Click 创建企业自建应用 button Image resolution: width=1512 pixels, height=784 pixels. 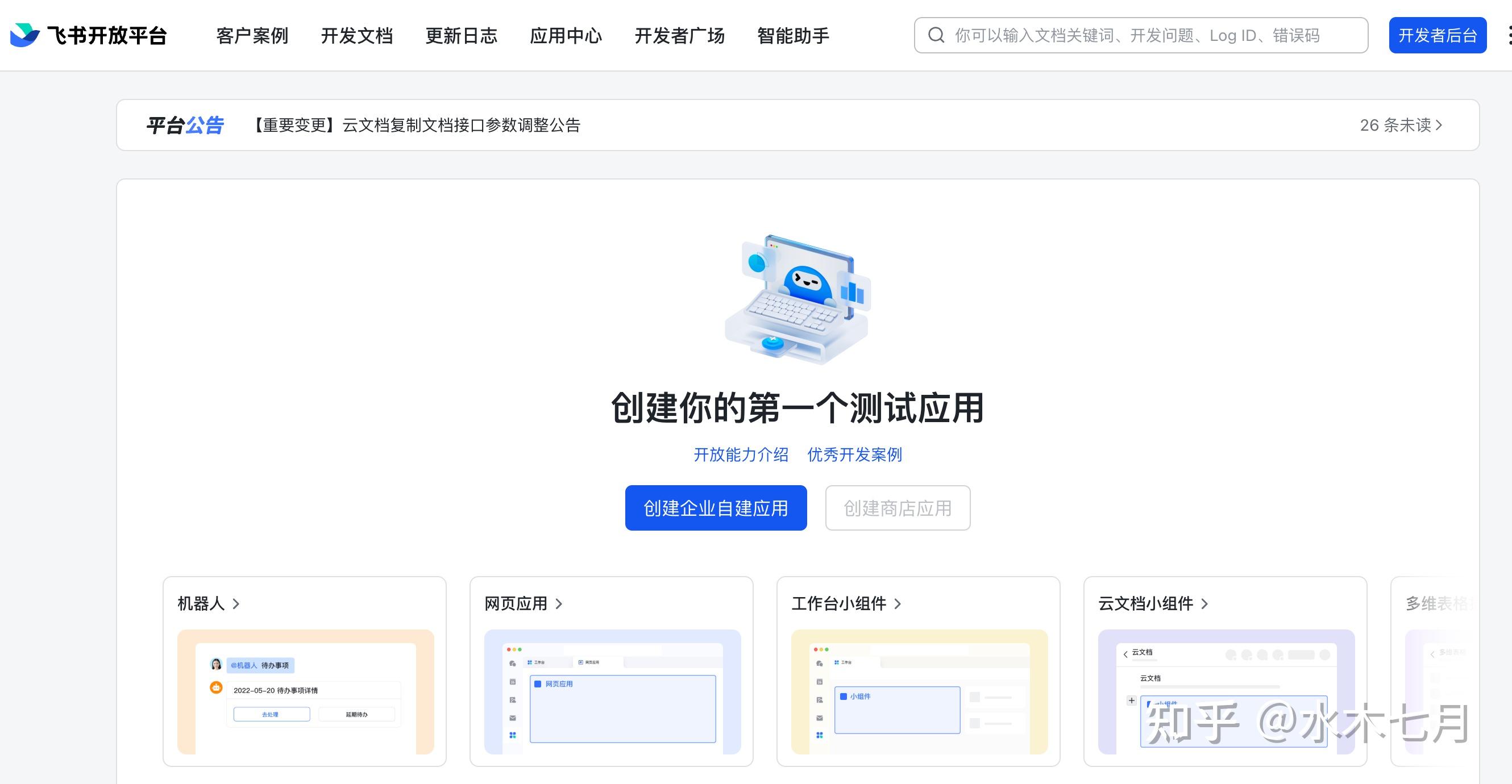coord(716,507)
